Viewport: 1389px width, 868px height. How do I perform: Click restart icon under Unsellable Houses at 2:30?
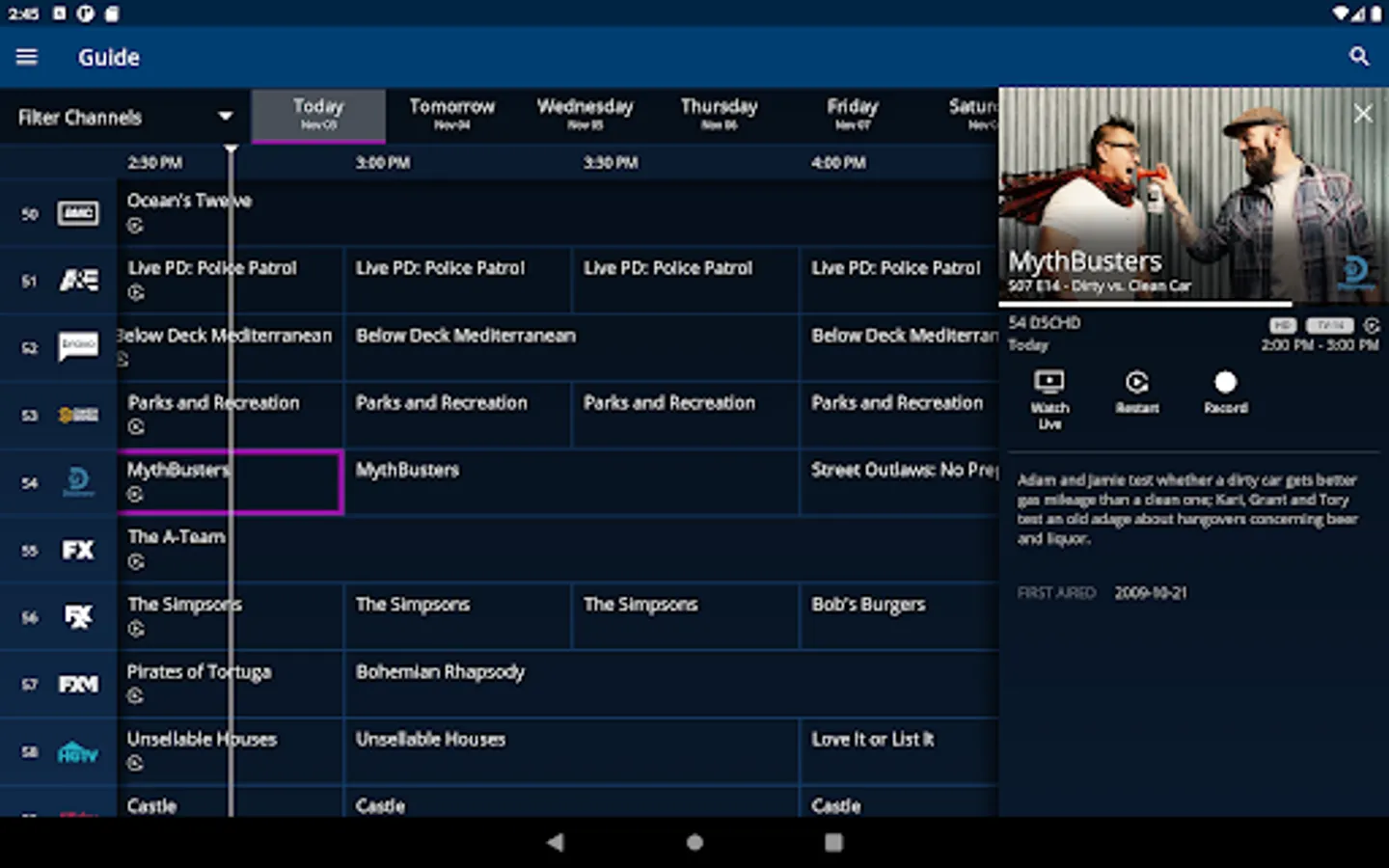(135, 764)
